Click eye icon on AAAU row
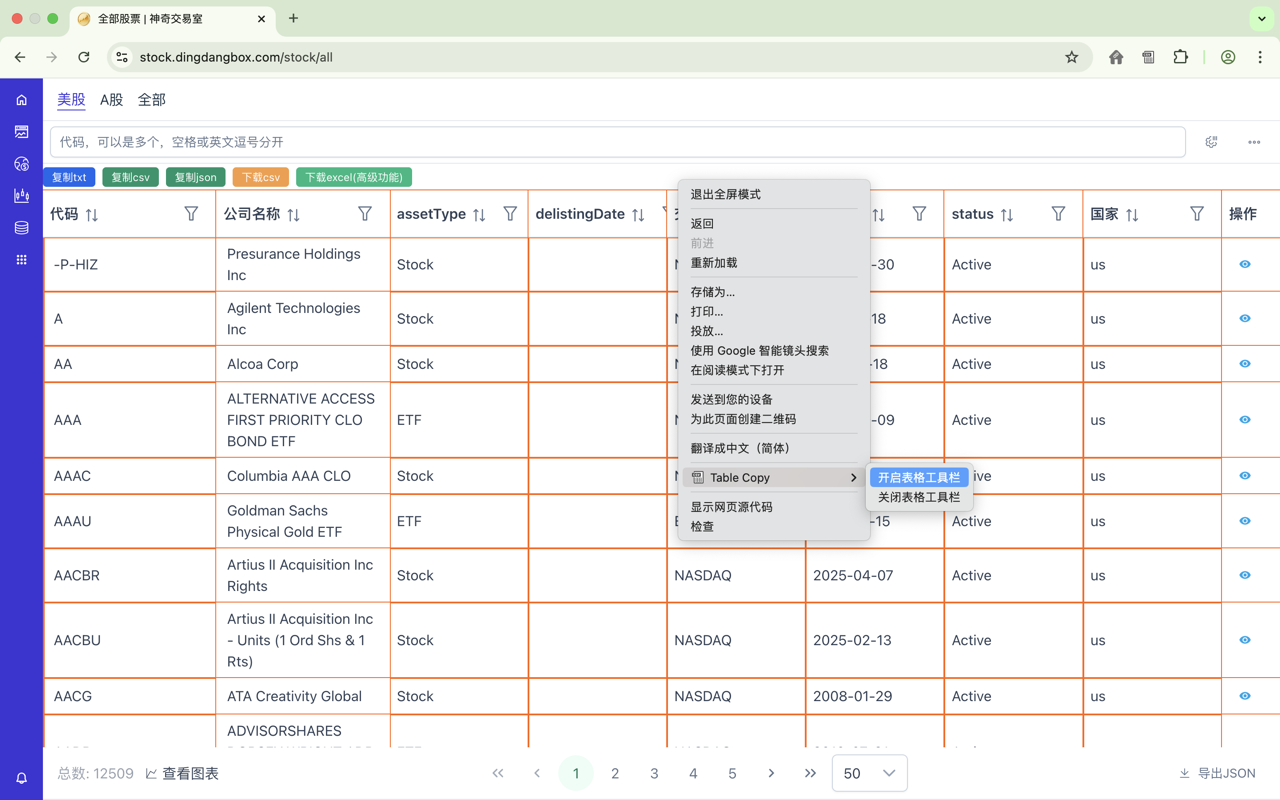 [x=1243, y=521]
